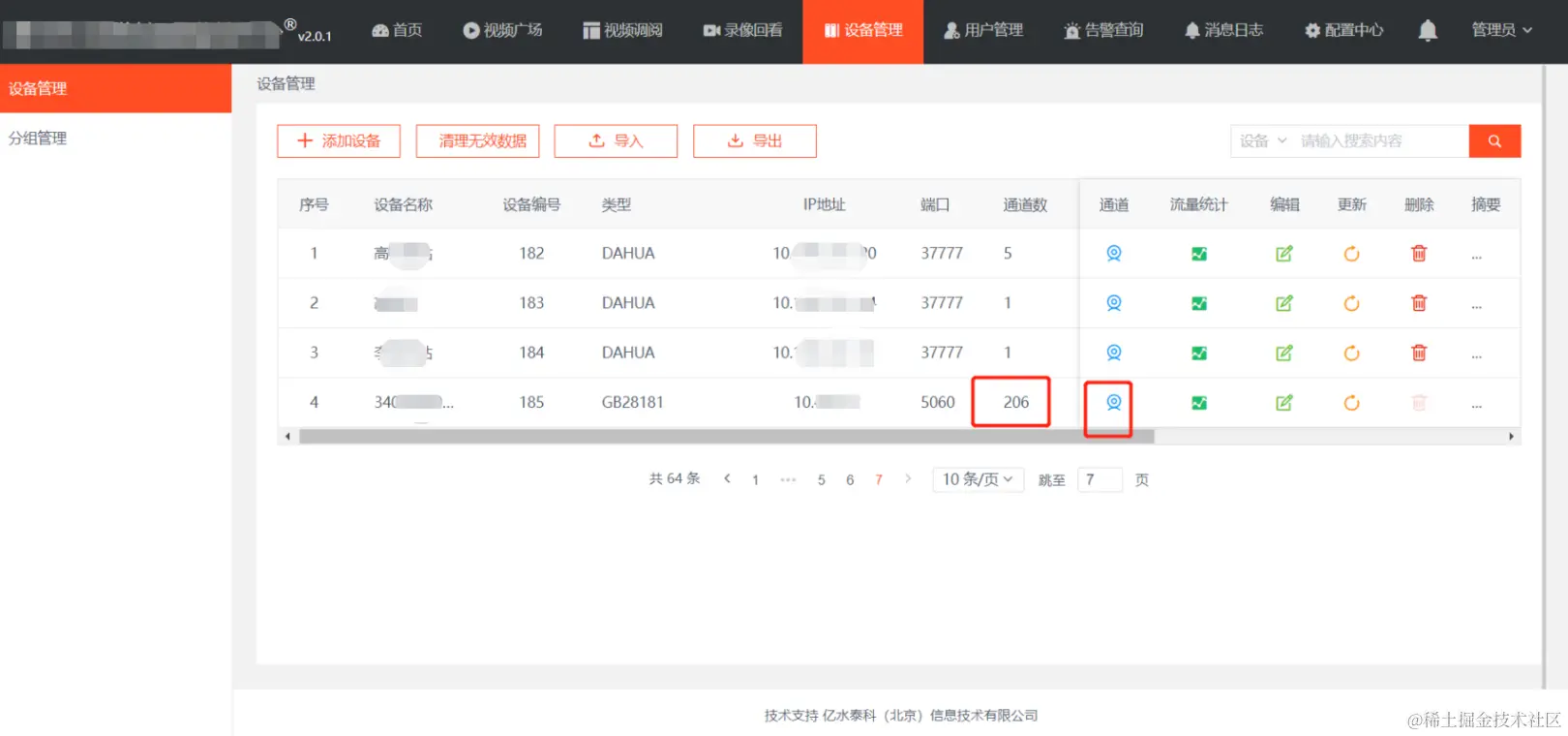The image size is (1568, 736).
Task: Click the 添加设备 button
Action: 339,141
